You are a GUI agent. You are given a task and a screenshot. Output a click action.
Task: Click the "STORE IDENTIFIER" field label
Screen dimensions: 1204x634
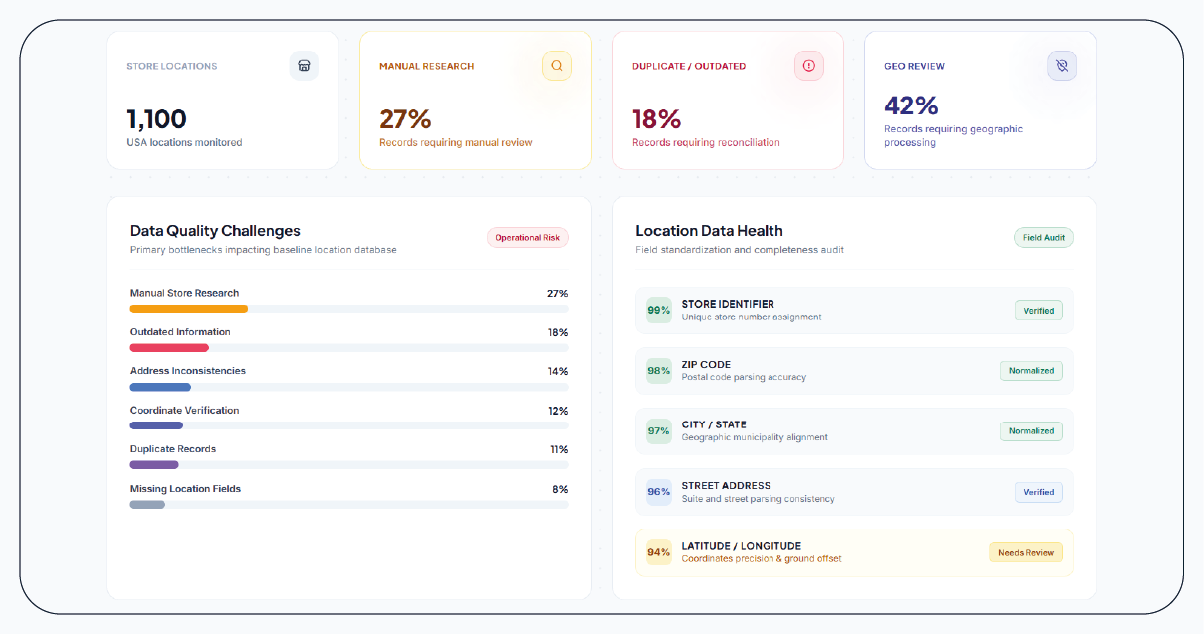[x=728, y=304]
